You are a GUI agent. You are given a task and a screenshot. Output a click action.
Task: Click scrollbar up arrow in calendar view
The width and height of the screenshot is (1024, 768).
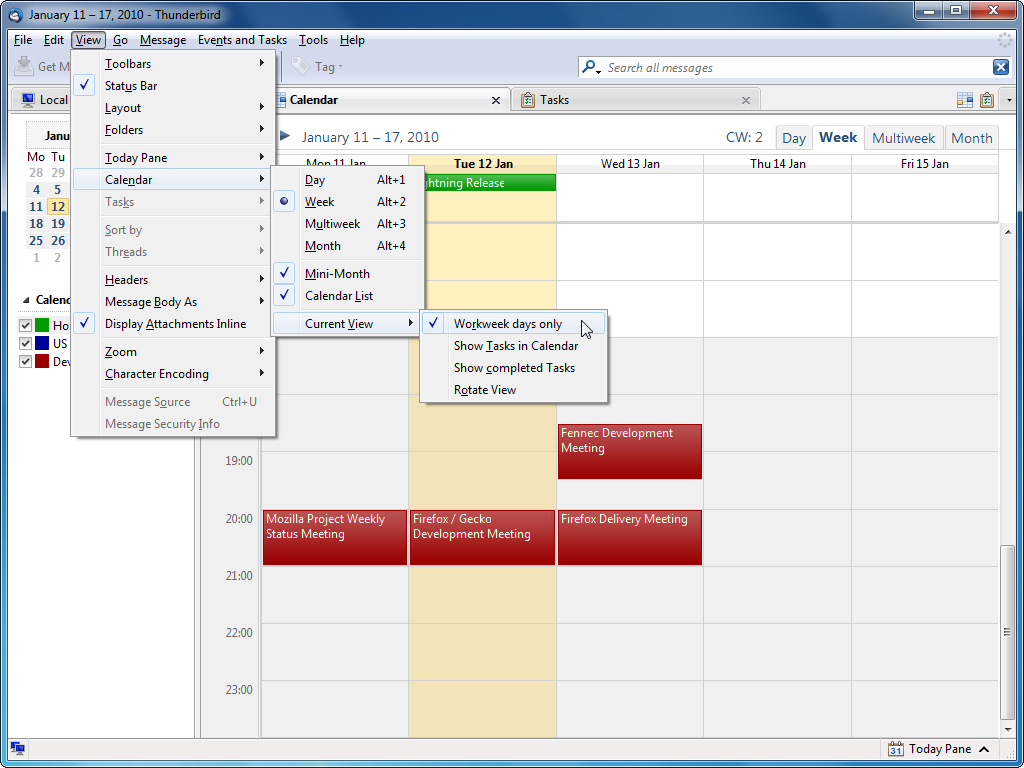[1008, 232]
